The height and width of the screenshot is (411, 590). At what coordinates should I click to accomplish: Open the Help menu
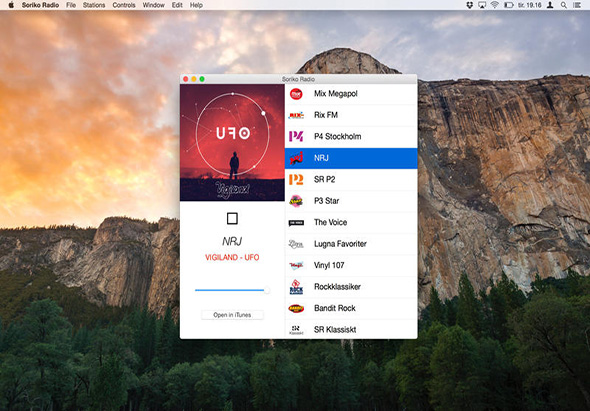[x=196, y=5]
